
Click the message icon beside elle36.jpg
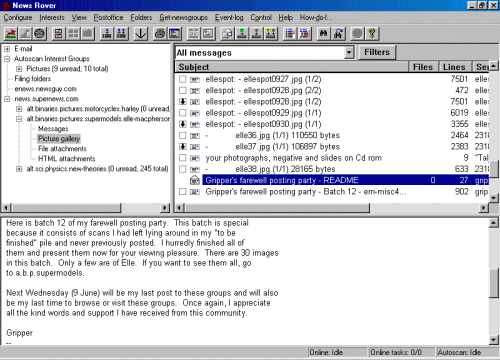point(195,136)
